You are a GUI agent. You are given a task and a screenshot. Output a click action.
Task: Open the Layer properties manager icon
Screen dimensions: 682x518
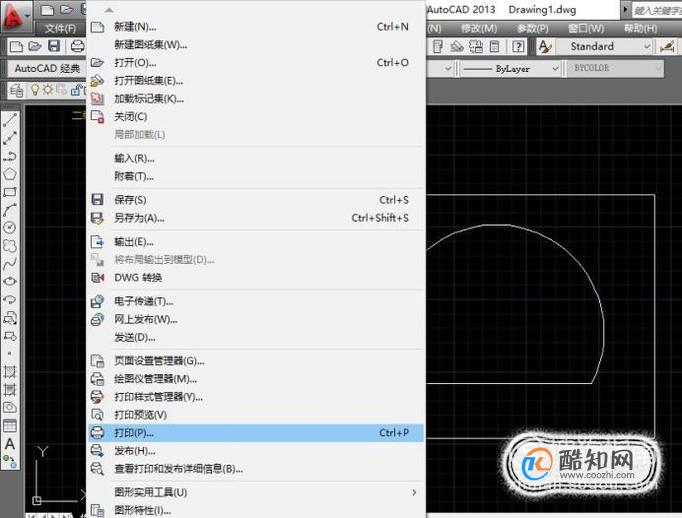pyautogui.click(x=17, y=90)
